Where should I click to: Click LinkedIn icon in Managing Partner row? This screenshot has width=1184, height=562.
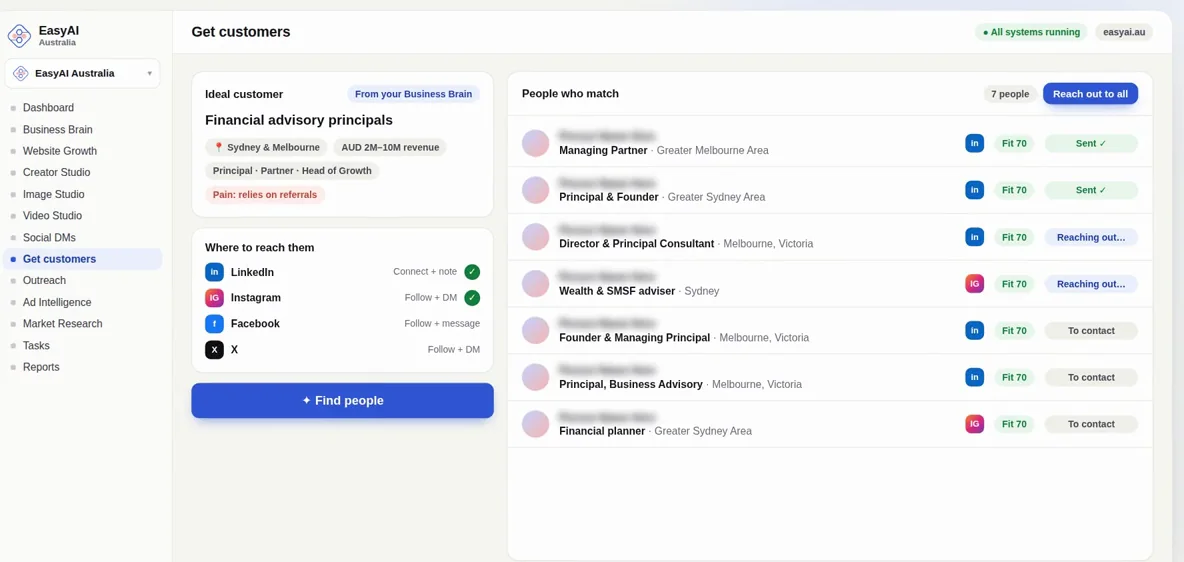click(975, 144)
